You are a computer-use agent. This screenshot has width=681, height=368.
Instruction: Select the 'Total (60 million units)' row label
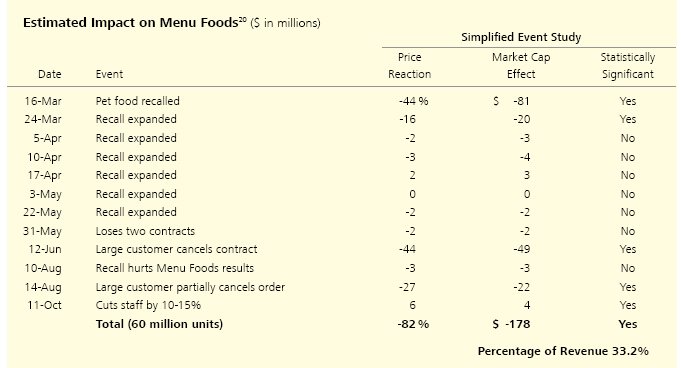click(x=159, y=324)
